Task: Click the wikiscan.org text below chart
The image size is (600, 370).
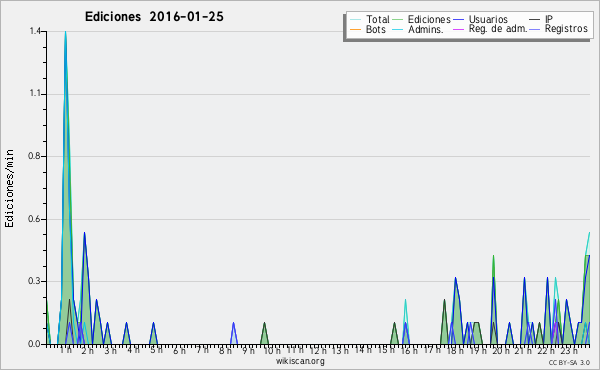Action: (300, 361)
